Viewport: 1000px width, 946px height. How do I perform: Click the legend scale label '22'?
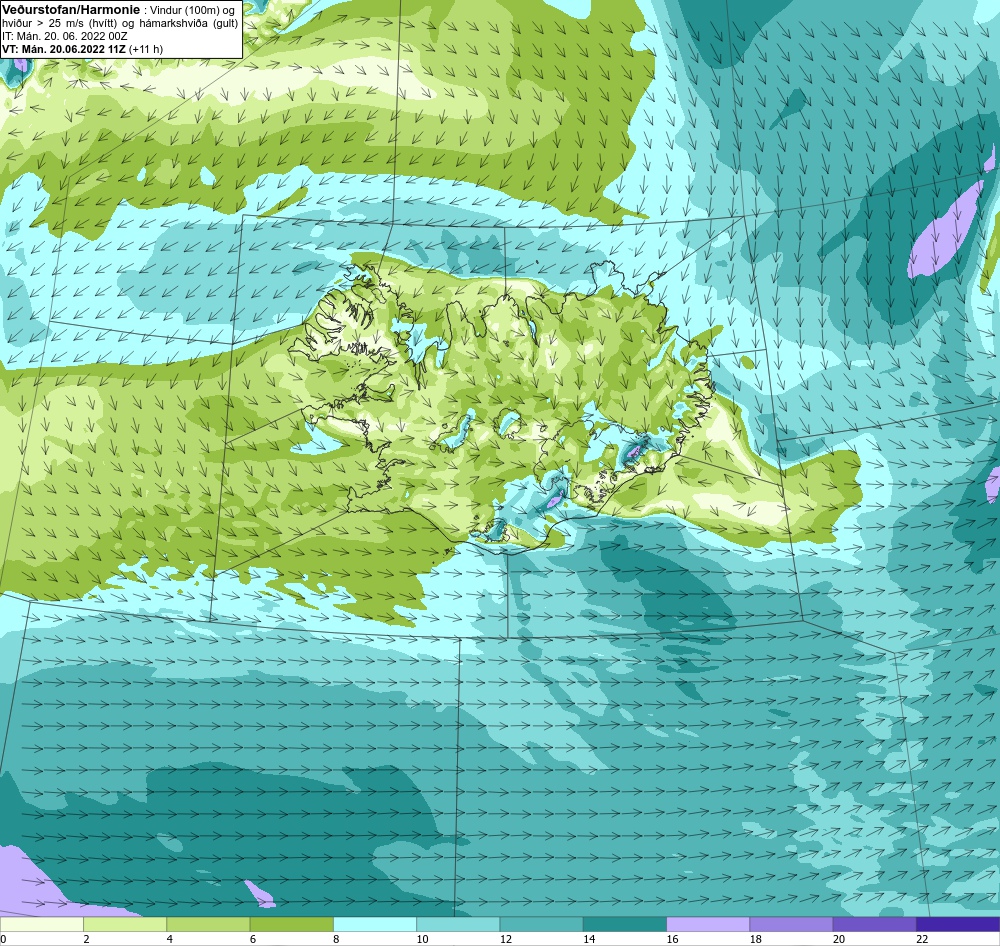coord(922,939)
